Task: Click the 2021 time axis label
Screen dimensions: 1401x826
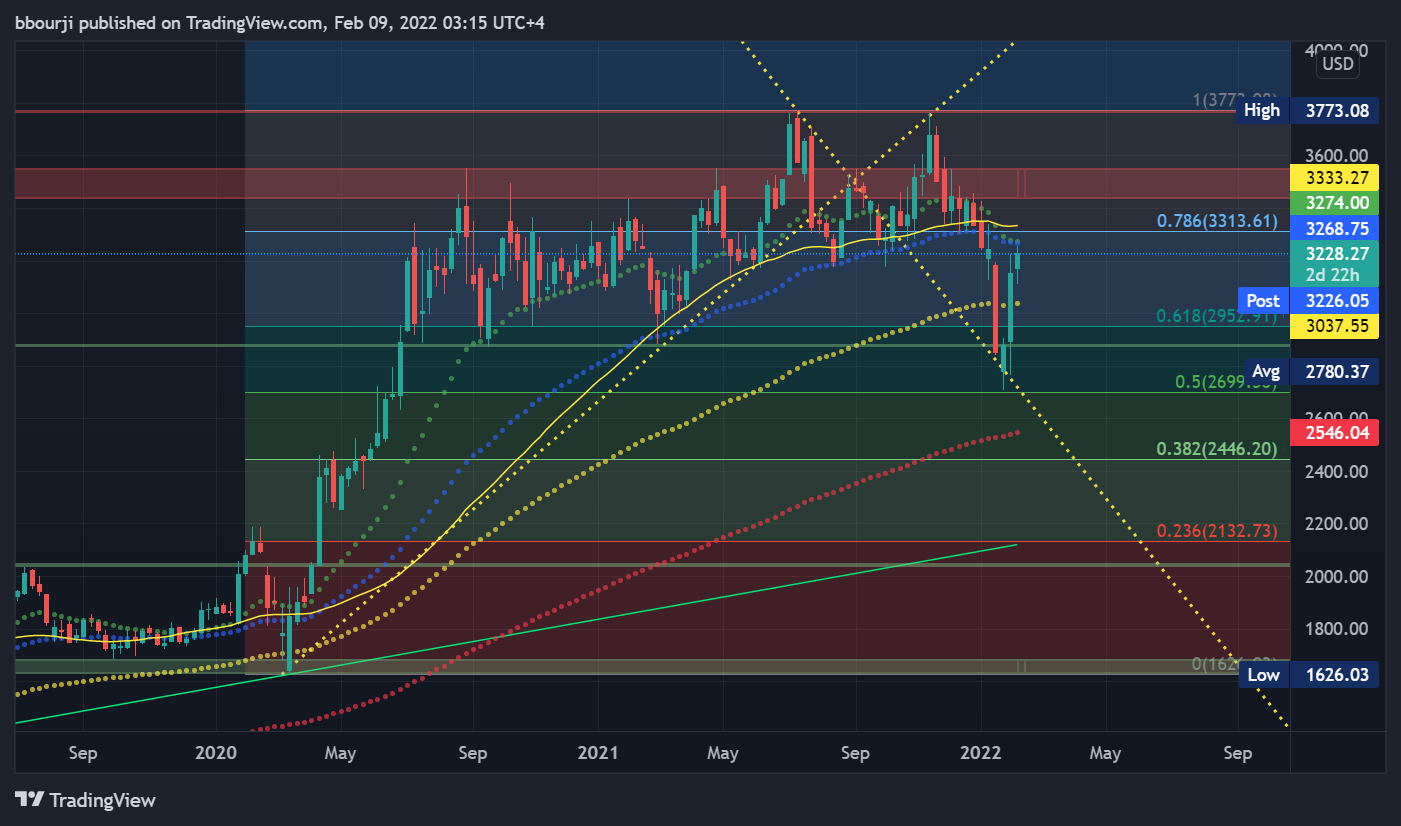Action: [597, 753]
